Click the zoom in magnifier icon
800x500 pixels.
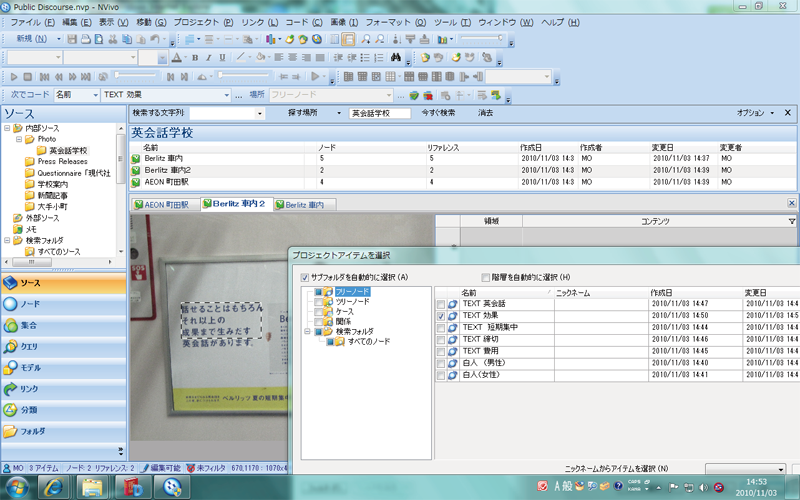pos(366,39)
